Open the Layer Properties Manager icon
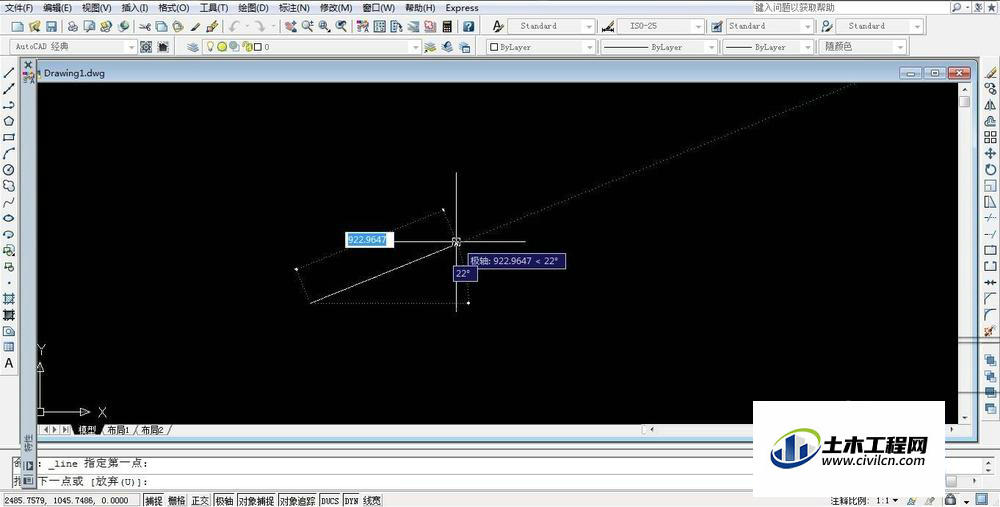This screenshot has width=1000, height=507. [193, 47]
